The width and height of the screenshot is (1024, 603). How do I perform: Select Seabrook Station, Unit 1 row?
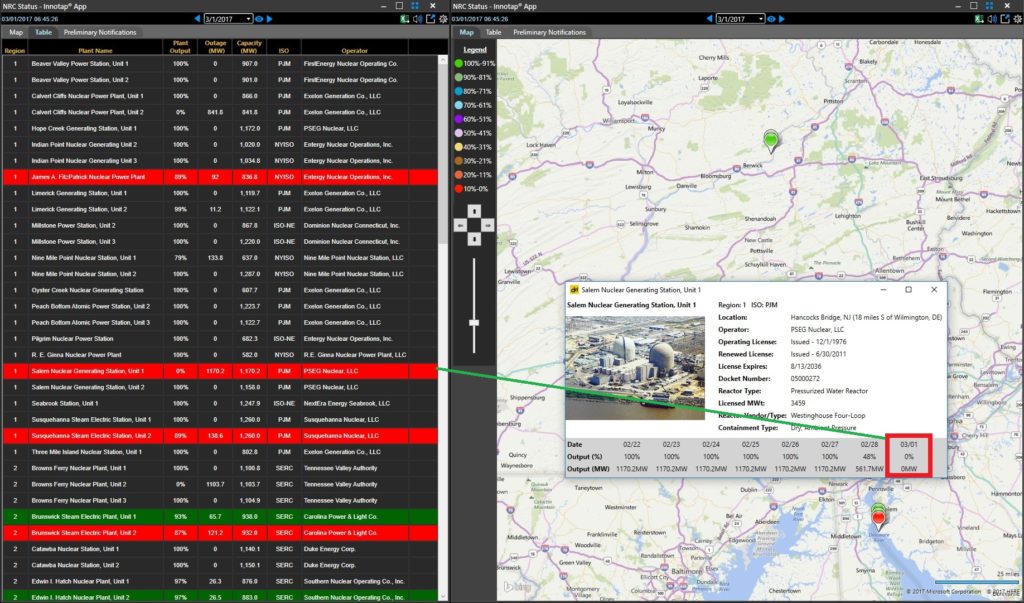[219, 404]
